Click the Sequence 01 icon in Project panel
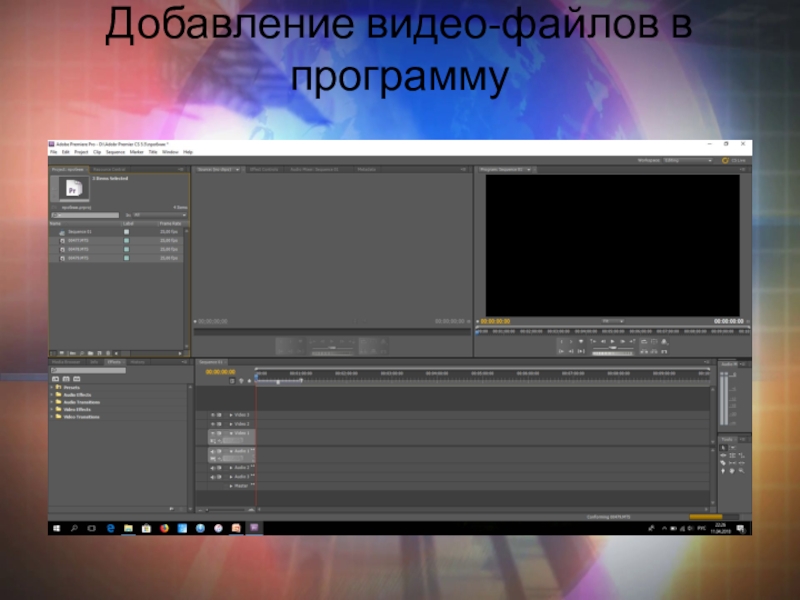Viewport: 800px width, 600px height. 62,231
